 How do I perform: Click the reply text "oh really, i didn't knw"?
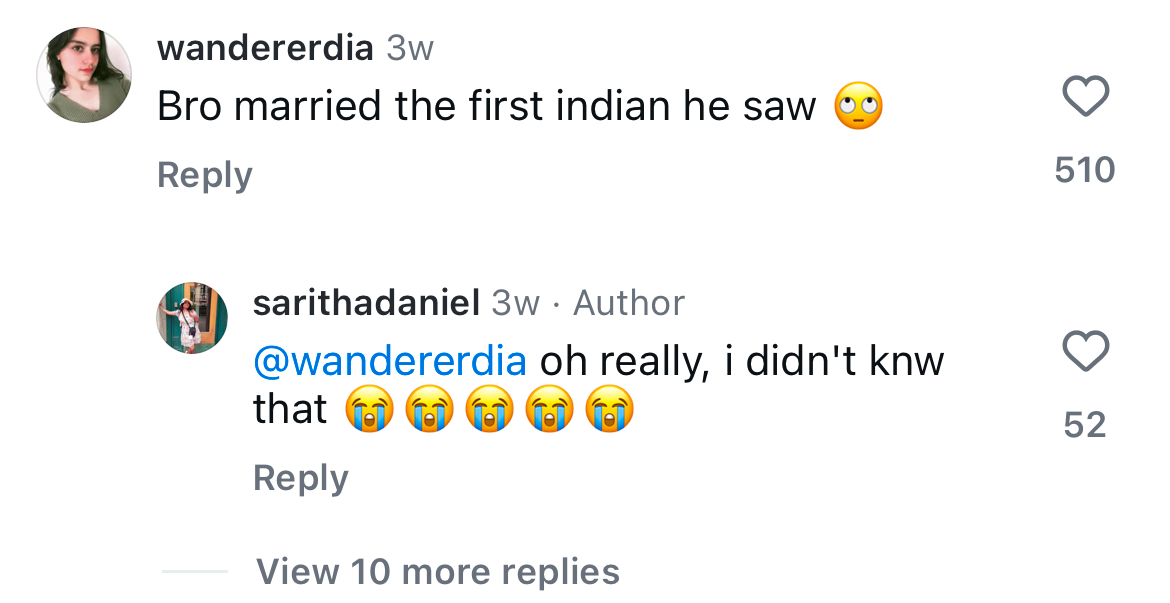coord(742,362)
